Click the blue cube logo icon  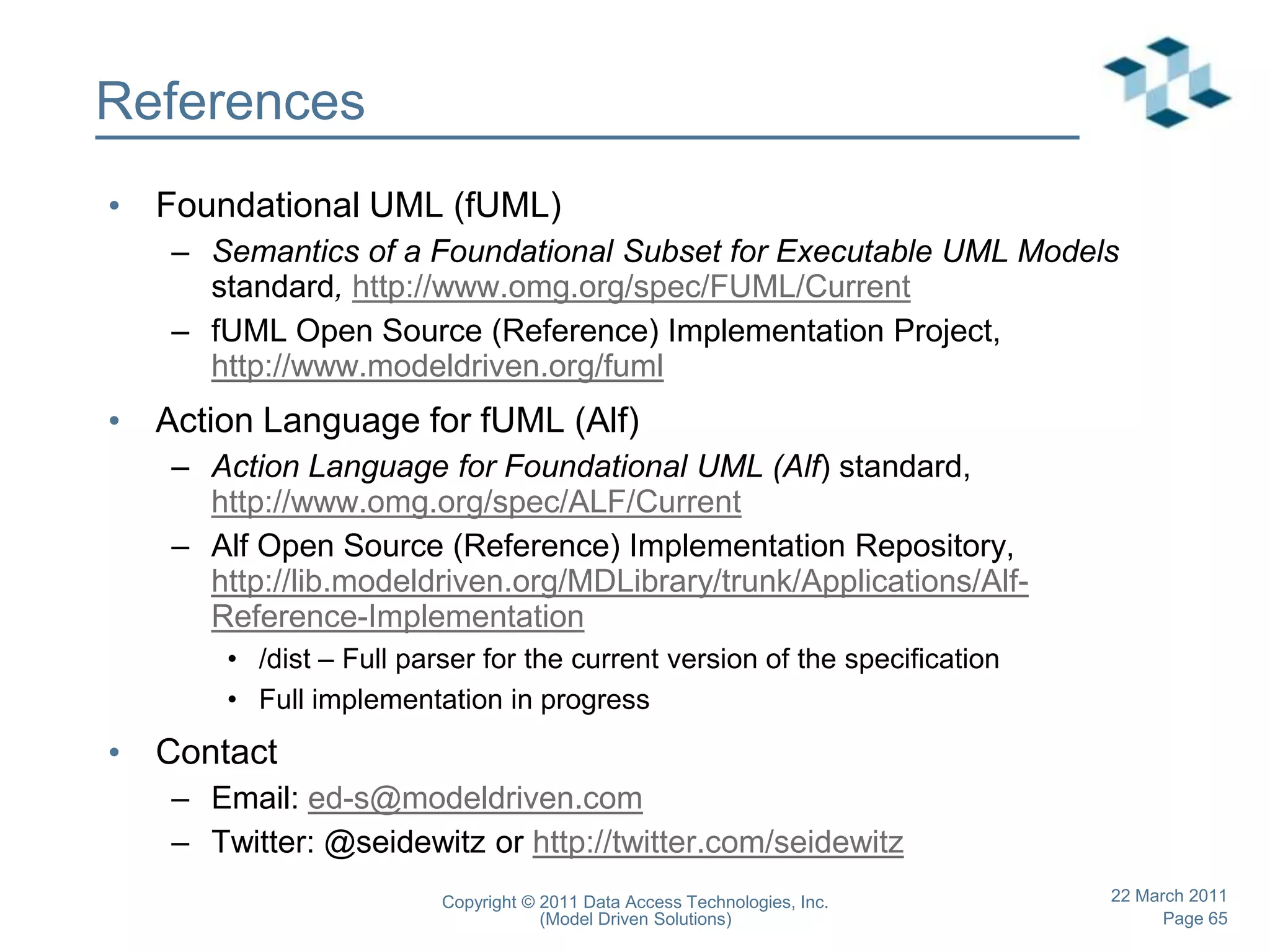(1166, 82)
